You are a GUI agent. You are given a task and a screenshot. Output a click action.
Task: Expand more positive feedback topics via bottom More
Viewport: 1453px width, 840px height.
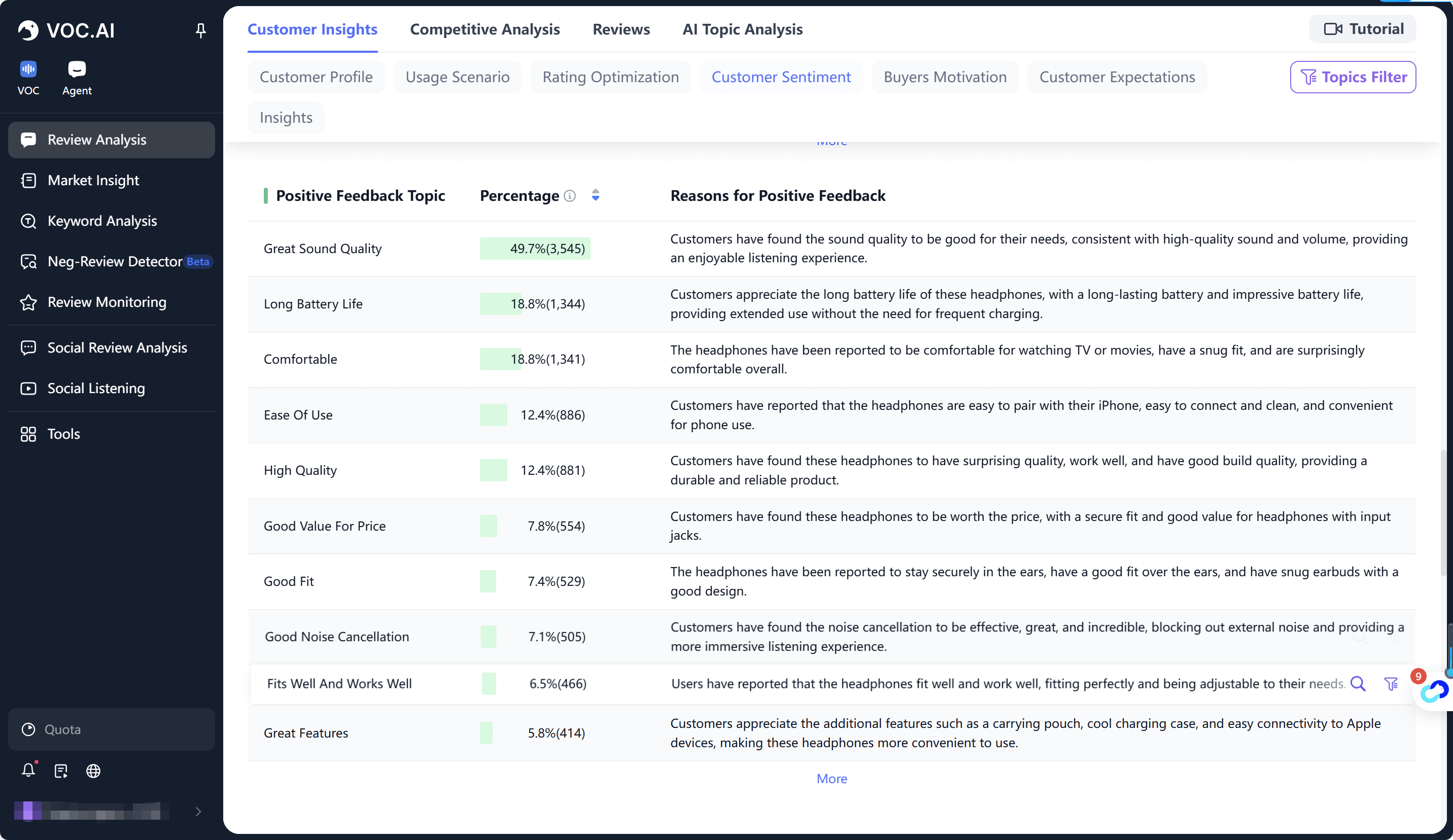(832, 778)
